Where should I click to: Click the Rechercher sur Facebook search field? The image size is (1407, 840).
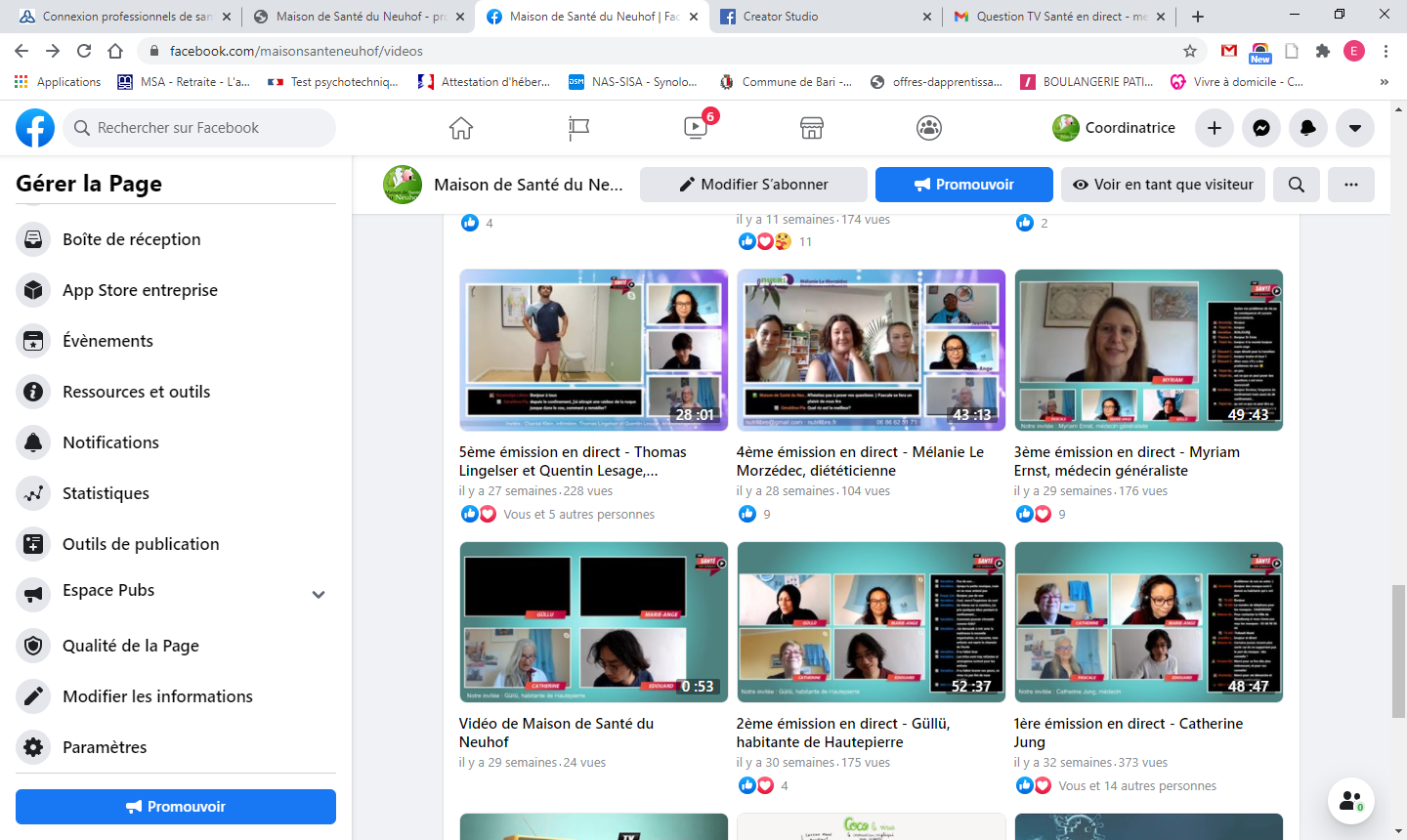(x=200, y=128)
